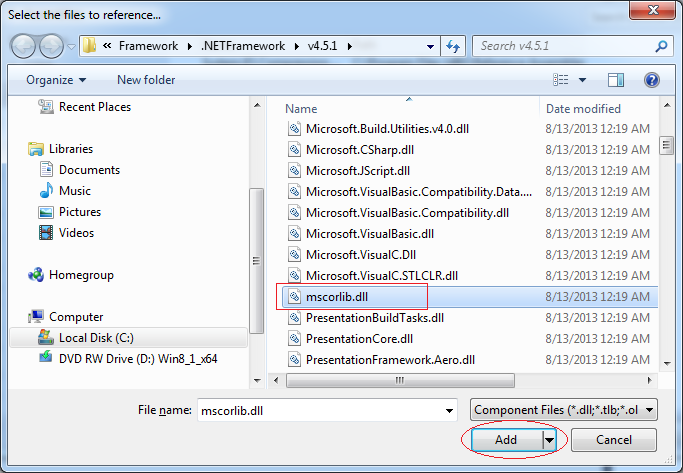
Task: Click the Change your view icon
Action: 561,80
